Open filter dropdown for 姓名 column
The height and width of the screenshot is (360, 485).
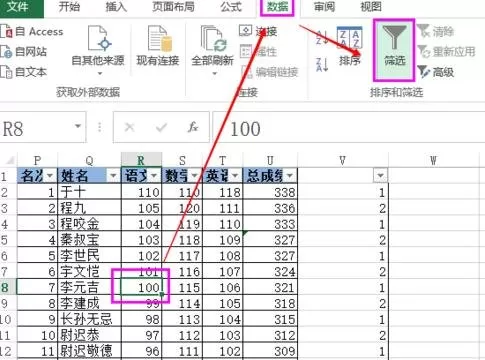113,175
